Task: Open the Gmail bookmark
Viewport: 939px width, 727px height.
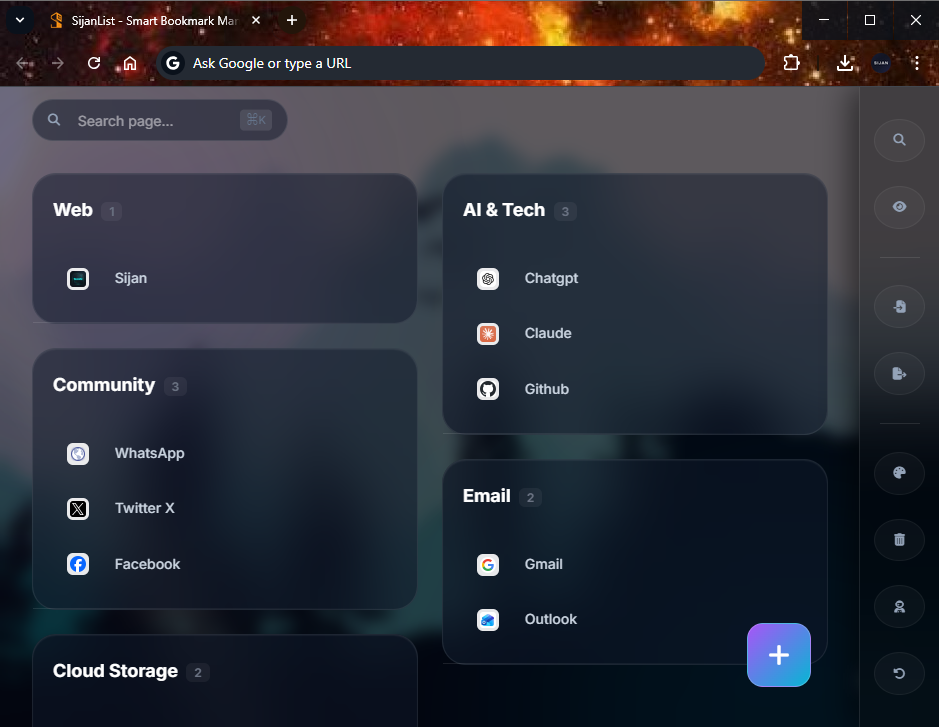Action: pos(488,564)
